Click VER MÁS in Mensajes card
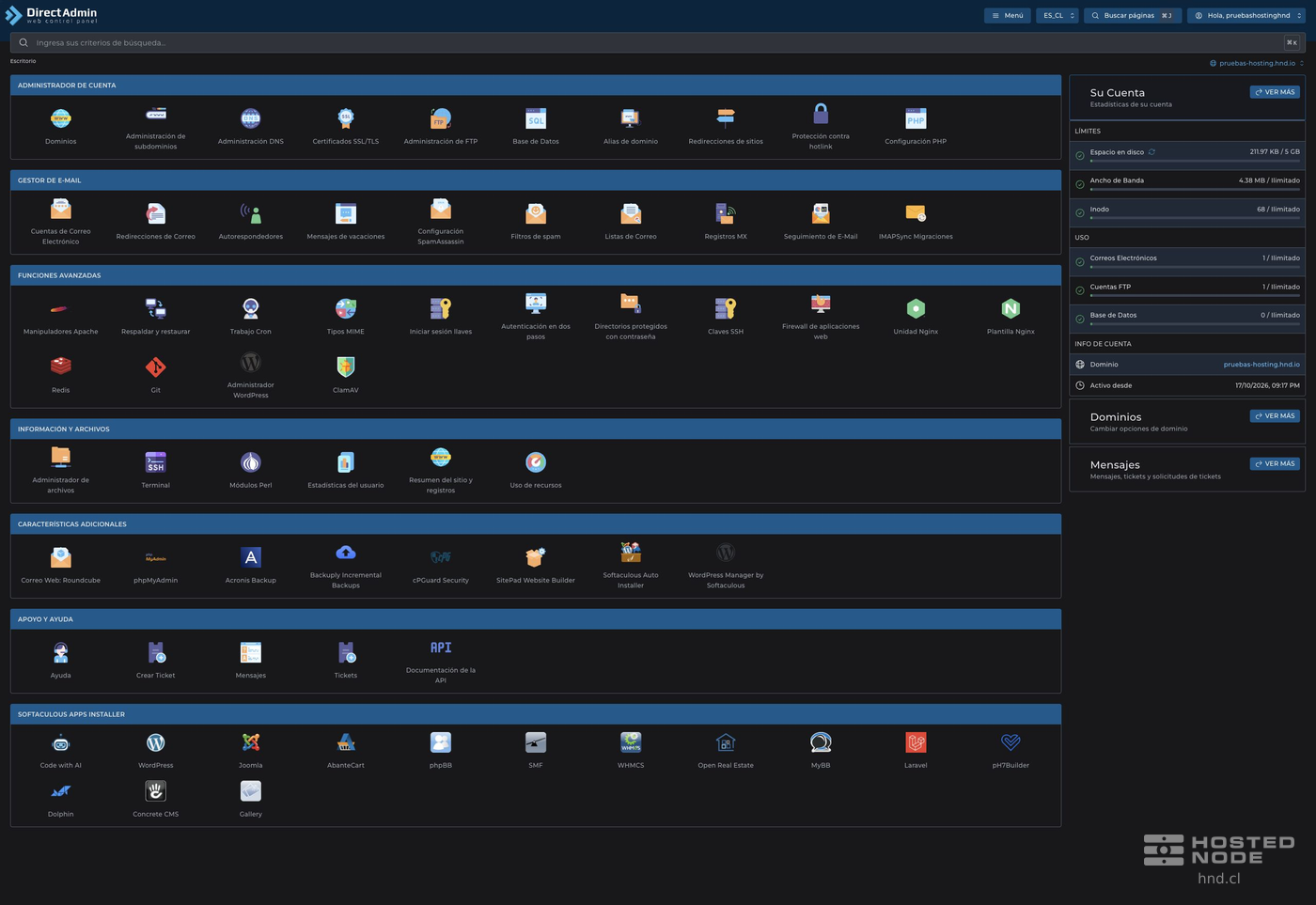The width and height of the screenshot is (1316, 905). (1275, 463)
